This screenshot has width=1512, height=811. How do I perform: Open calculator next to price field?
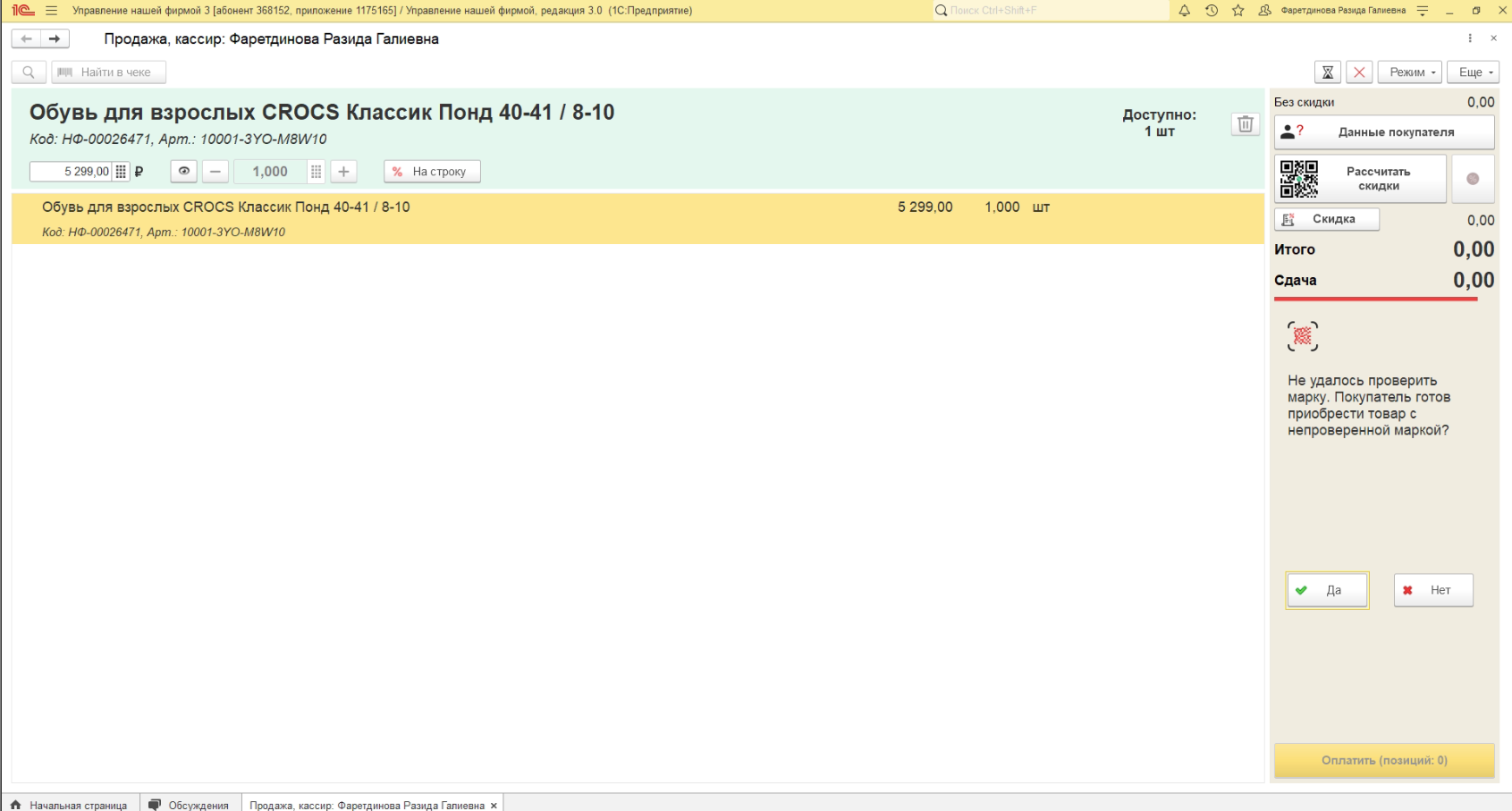(121, 172)
